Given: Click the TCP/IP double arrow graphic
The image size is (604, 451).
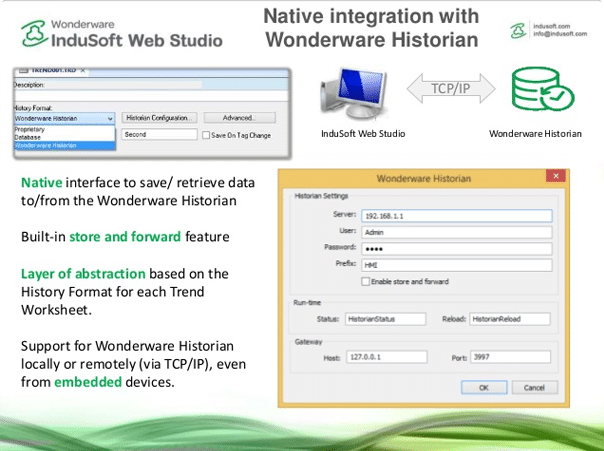Looking at the screenshot, I should (x=451, y=89).
